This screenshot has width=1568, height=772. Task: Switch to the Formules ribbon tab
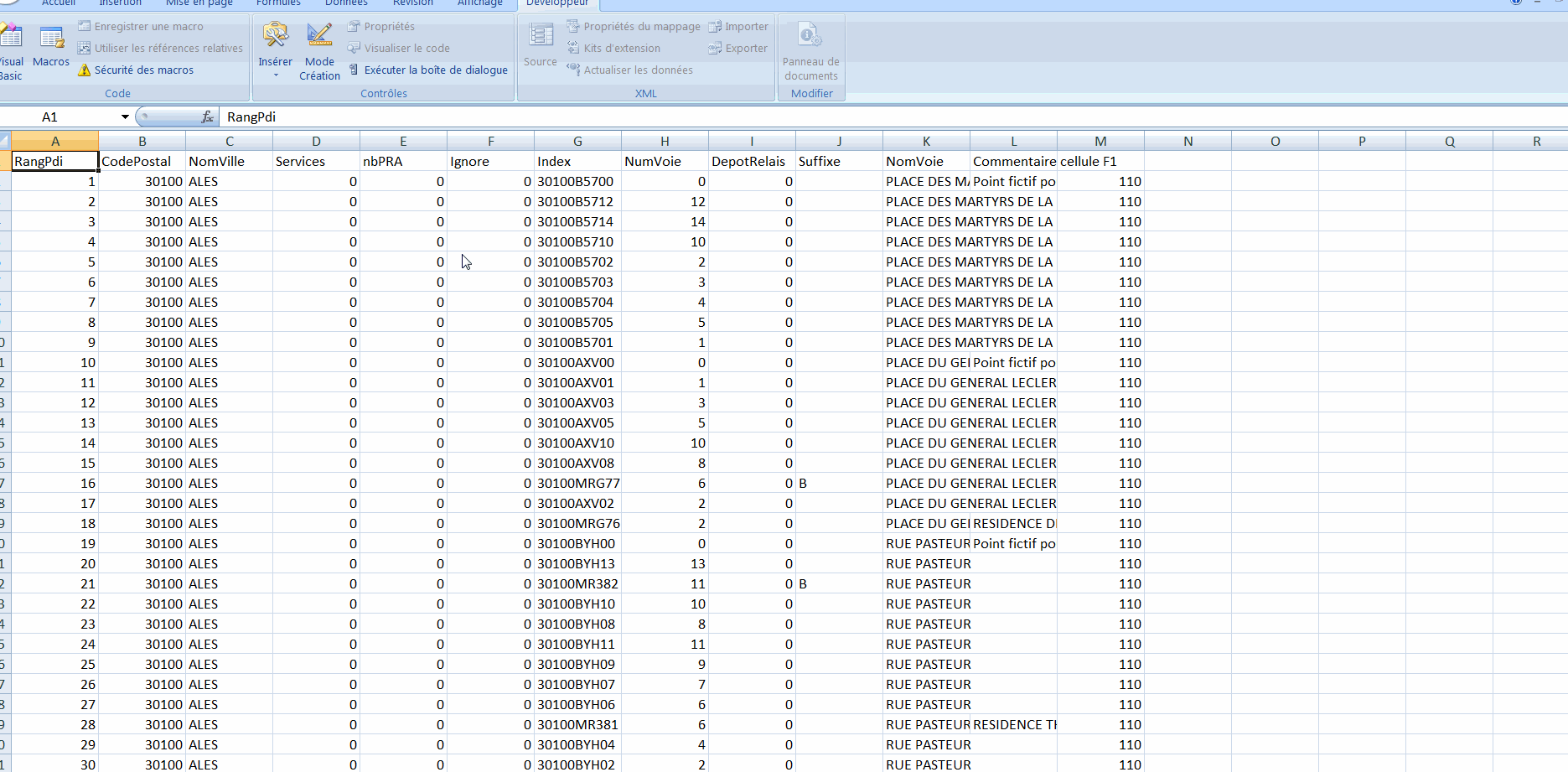(277, 3)
